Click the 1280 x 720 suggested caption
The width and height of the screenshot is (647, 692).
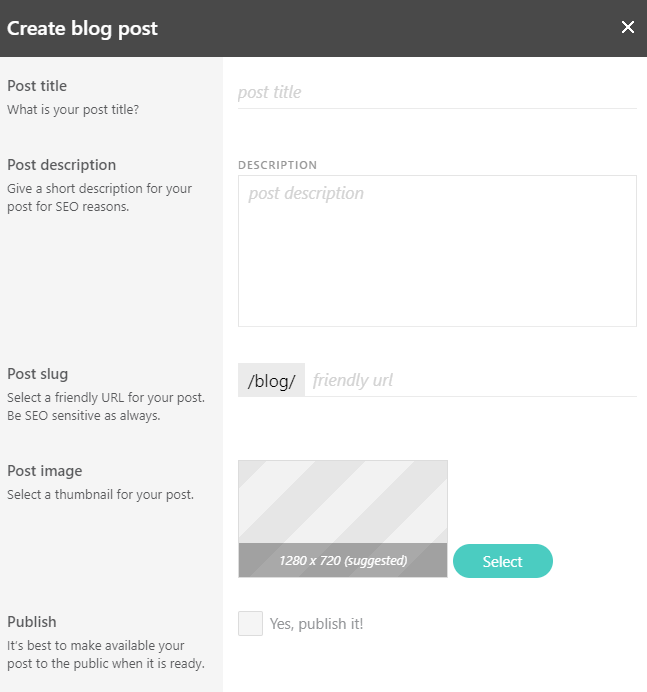pyautogui.click(x=342, y=561)
